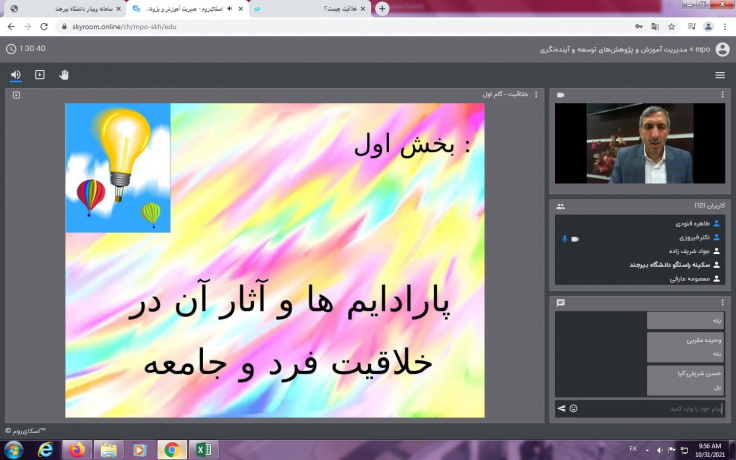Open the chat panel three-dot menu

point(722,302)
